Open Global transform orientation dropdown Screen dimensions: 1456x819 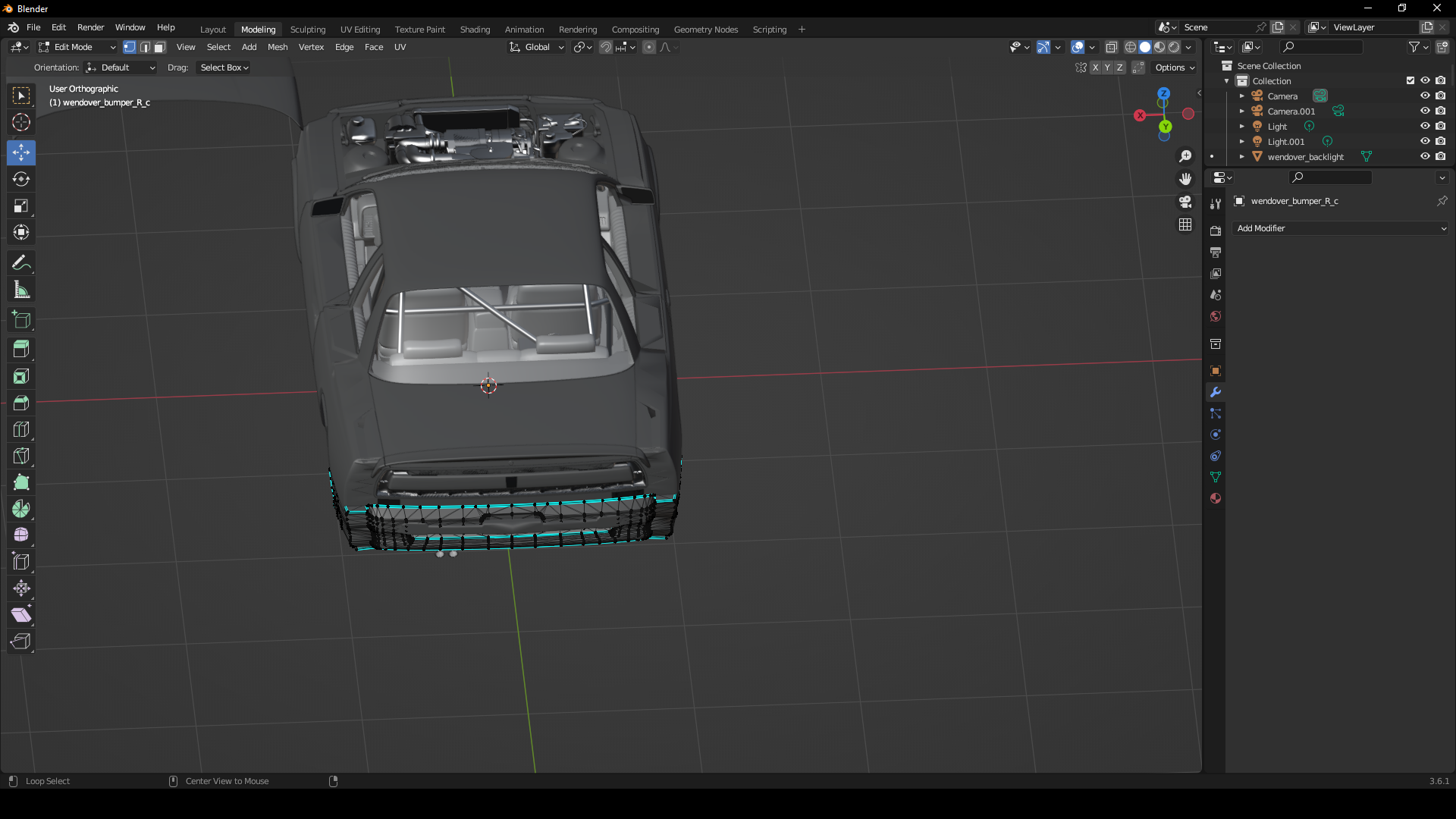(536, 47)
